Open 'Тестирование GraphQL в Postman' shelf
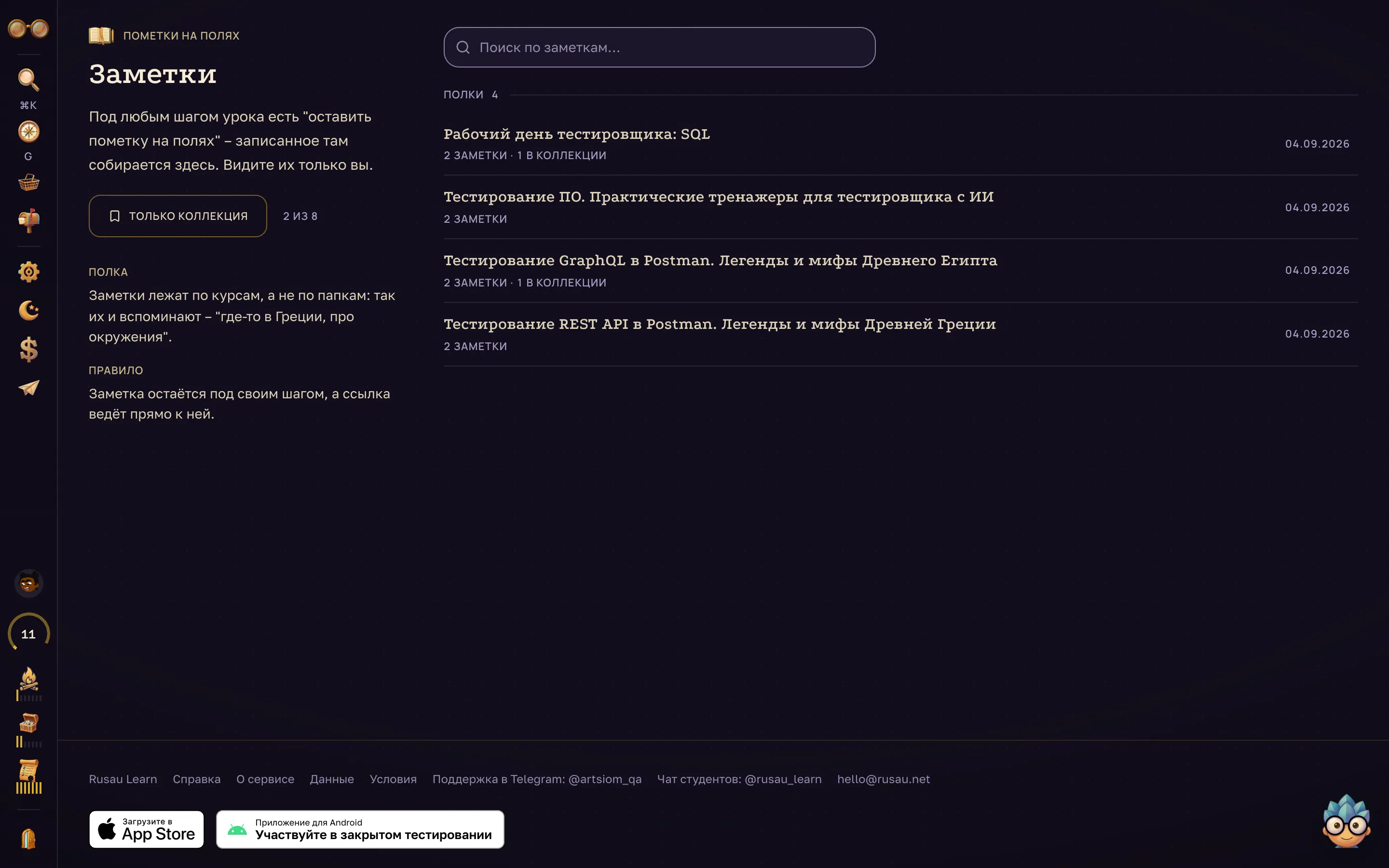Screen dimensions: 1389x868 pos(900,271)
